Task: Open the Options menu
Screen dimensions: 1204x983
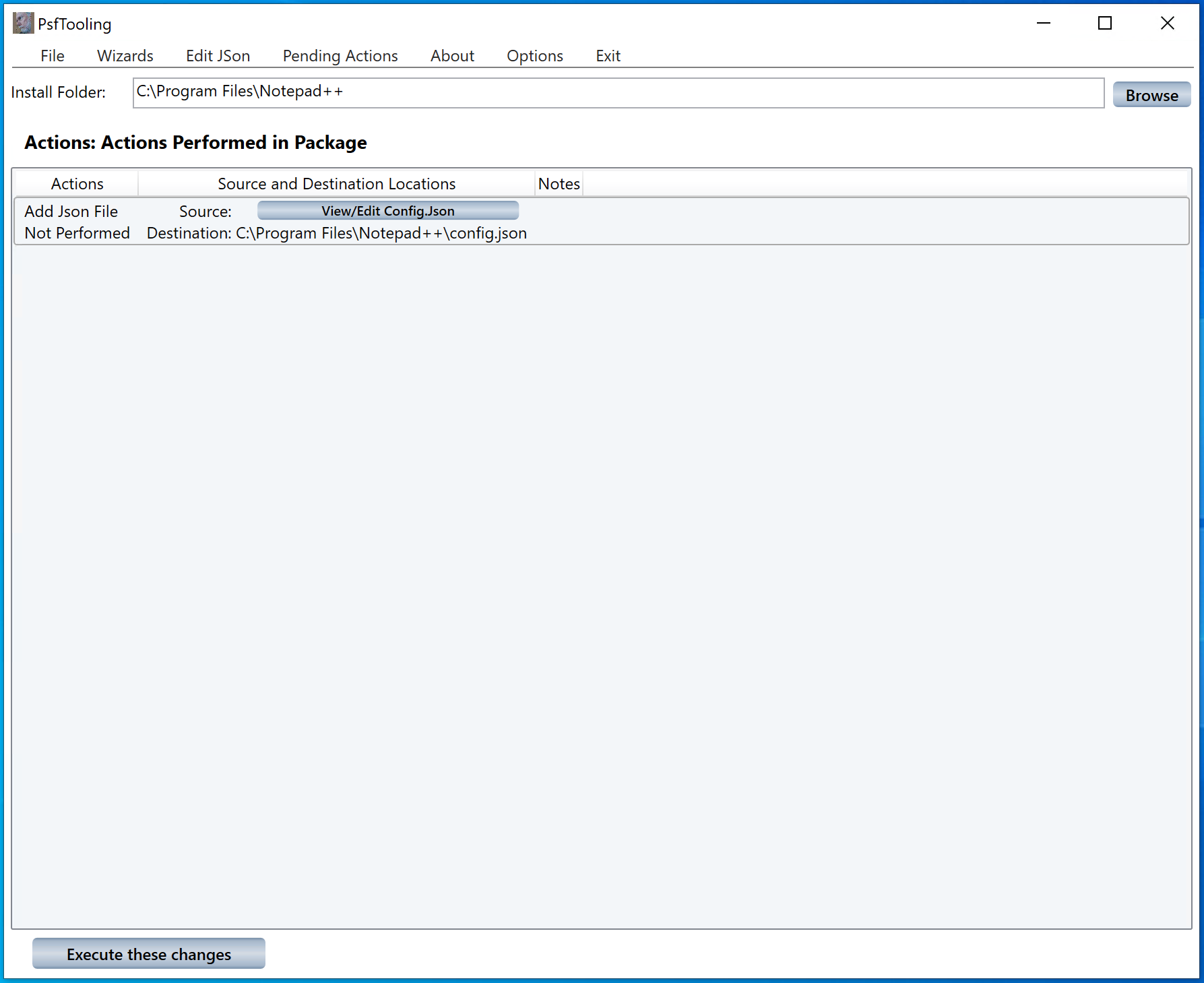Action: (534, 56)
